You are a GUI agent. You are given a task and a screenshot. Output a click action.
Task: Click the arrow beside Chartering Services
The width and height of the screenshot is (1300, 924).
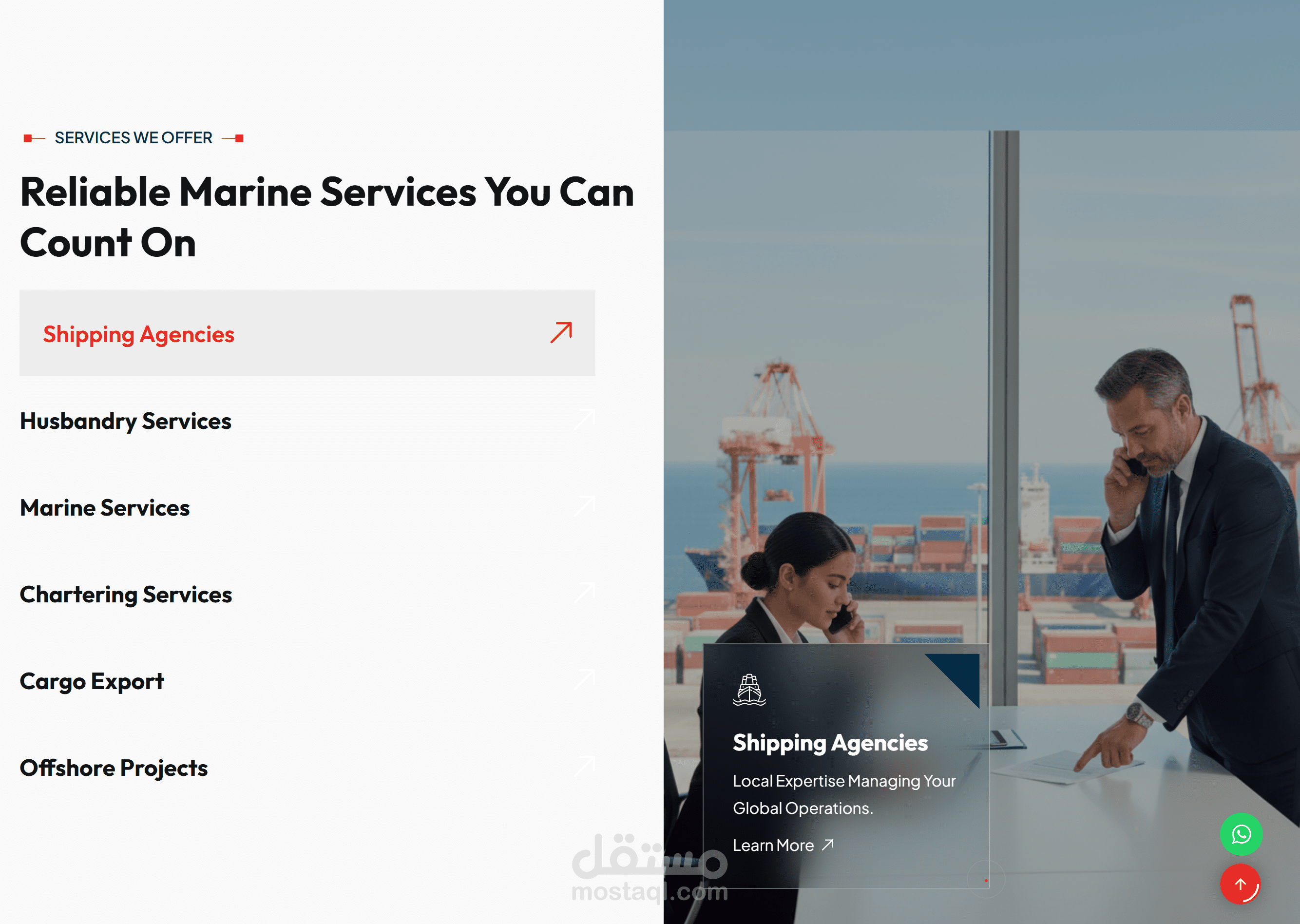(x=584, y=593)
